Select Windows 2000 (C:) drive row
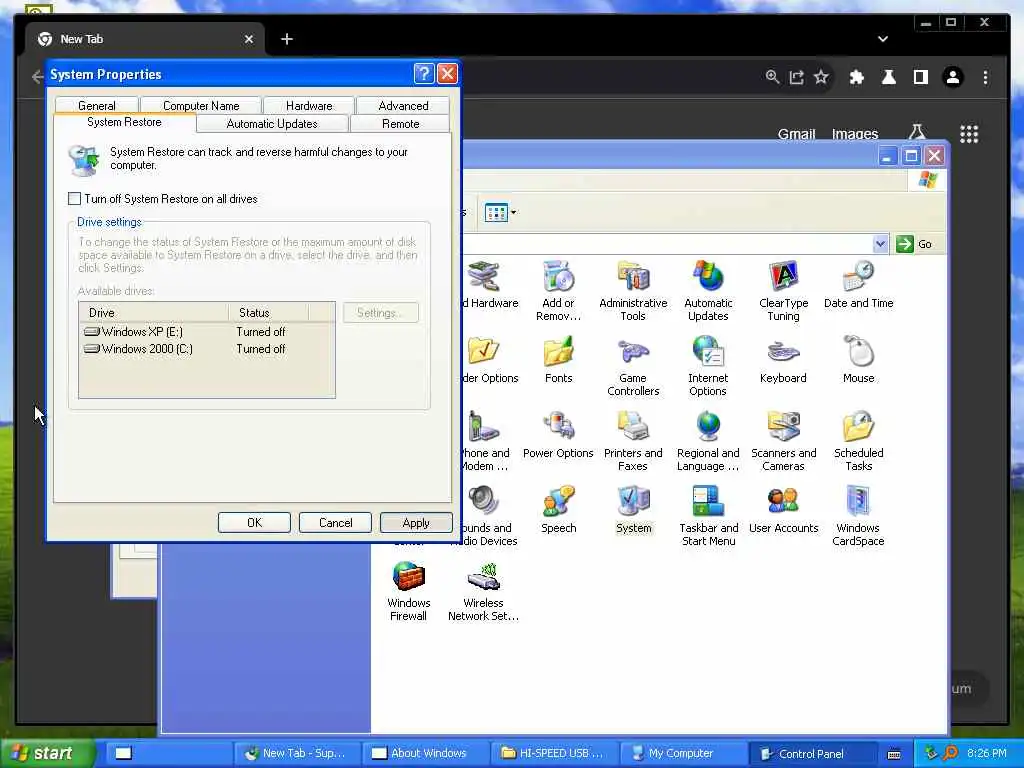The width and height of the screenshot is (1024, 768). [x=206, y=349]
